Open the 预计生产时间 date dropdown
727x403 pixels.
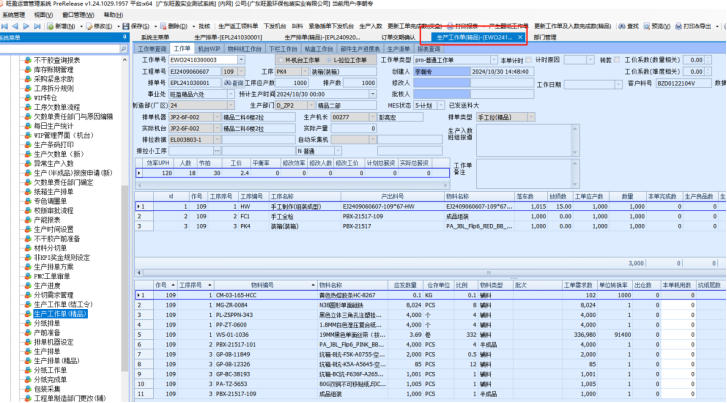click(372, 94)
